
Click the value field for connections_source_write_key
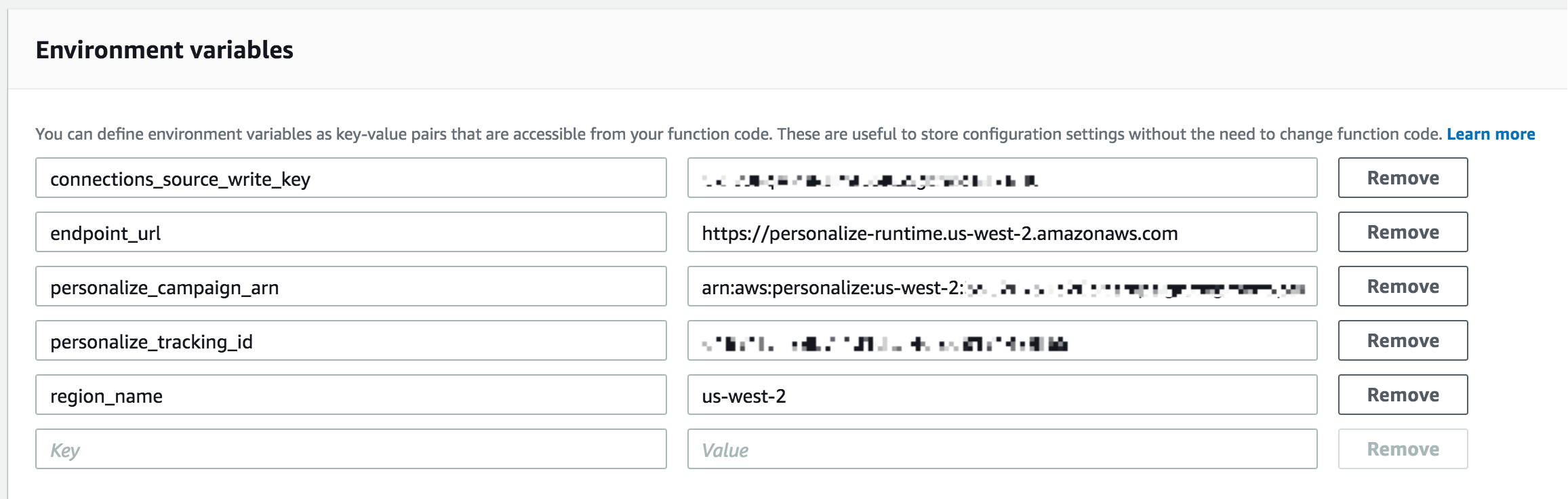[x=1001, y=178]
